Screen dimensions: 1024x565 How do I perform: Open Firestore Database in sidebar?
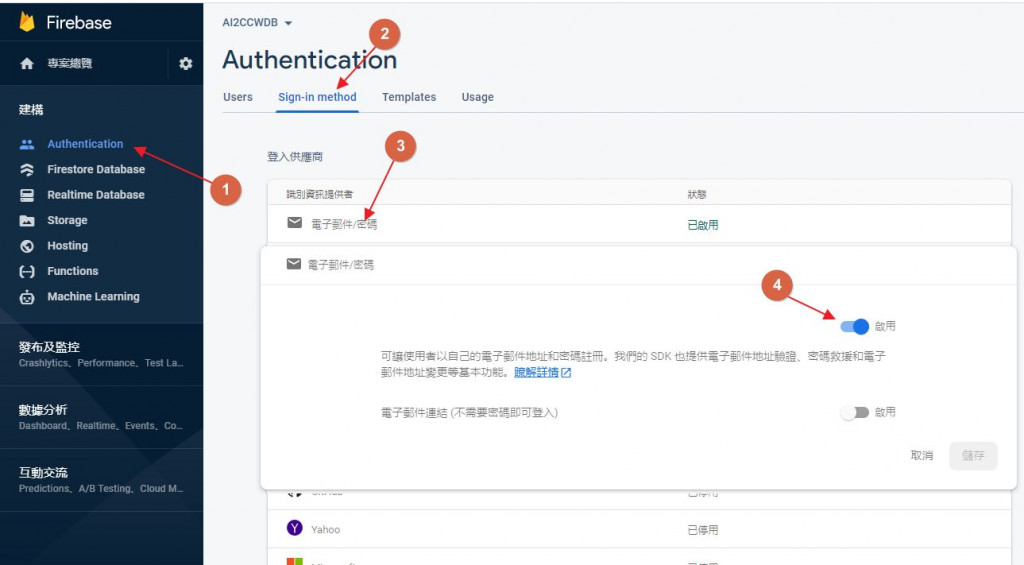point(96,169)
